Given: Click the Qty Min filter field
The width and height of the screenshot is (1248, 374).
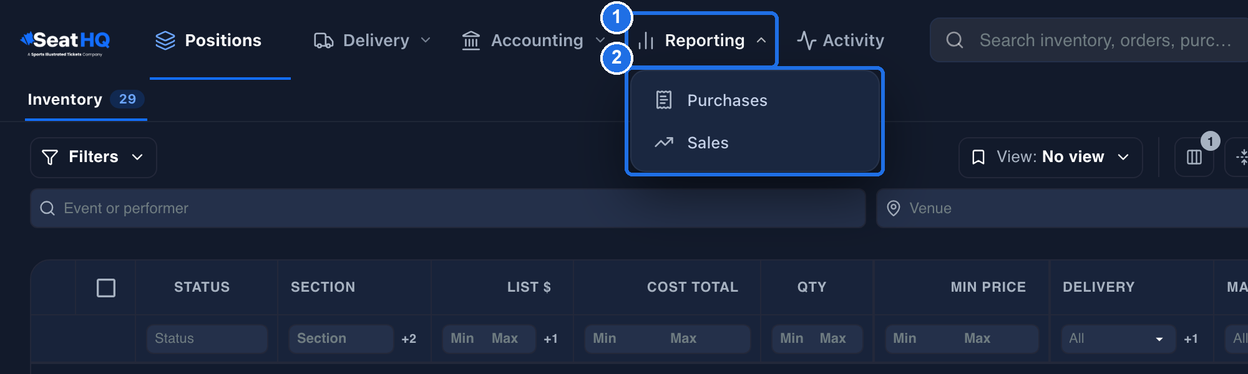Looking at the screenshot, I should (x=792, y=339).
